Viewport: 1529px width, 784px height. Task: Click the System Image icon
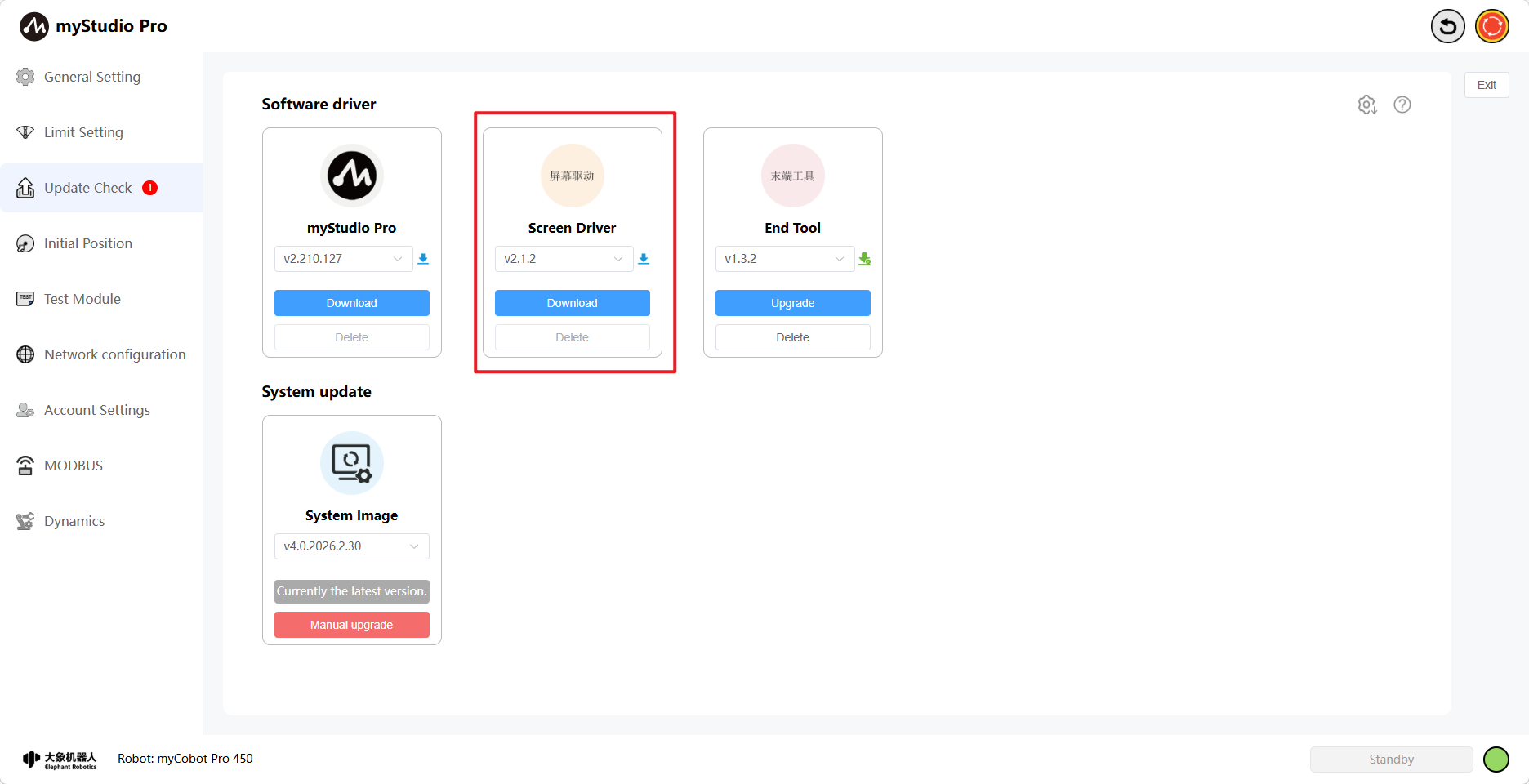(x=351, y=463)
